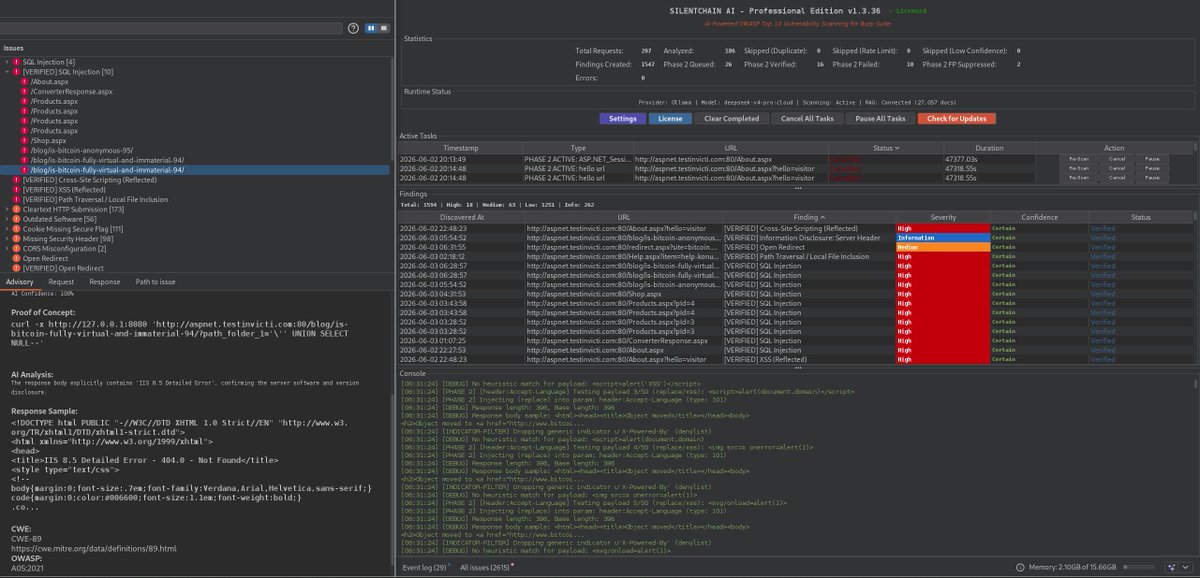Open SilentChain Settings button
This screenshot has width=1200, height=578.
[622, 119]
